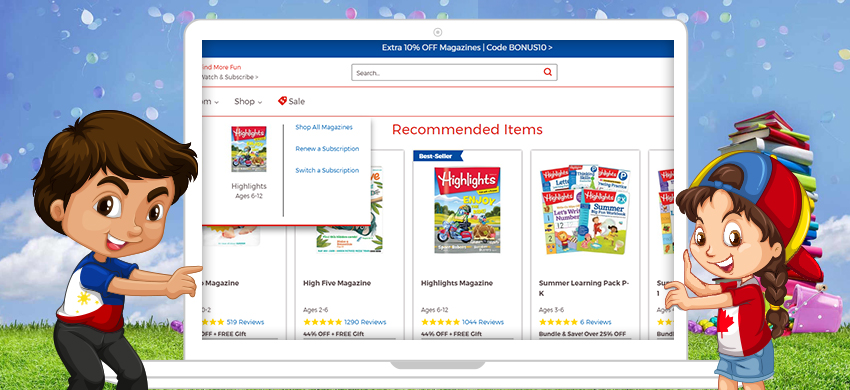This screenshot has width=850, height=390.
Task: Open the Highlights Magazine cover image
Action: tap(467, 210)
